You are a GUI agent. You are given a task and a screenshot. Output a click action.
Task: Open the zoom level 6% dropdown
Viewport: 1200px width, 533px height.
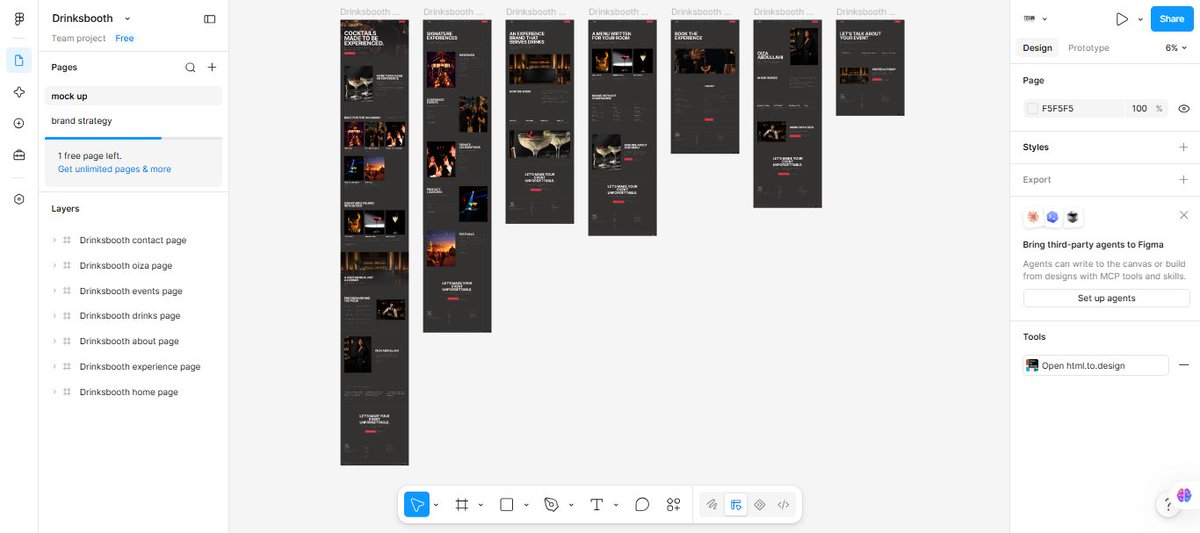tap(1176, 48)
